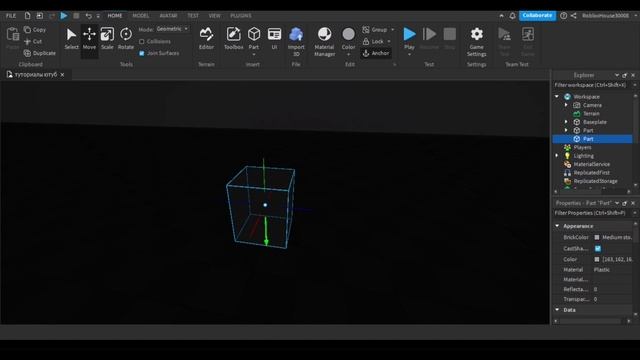Open the Material Manager
Image resolution: width=640 pixels, height=360 pixels.
[324, 41]
